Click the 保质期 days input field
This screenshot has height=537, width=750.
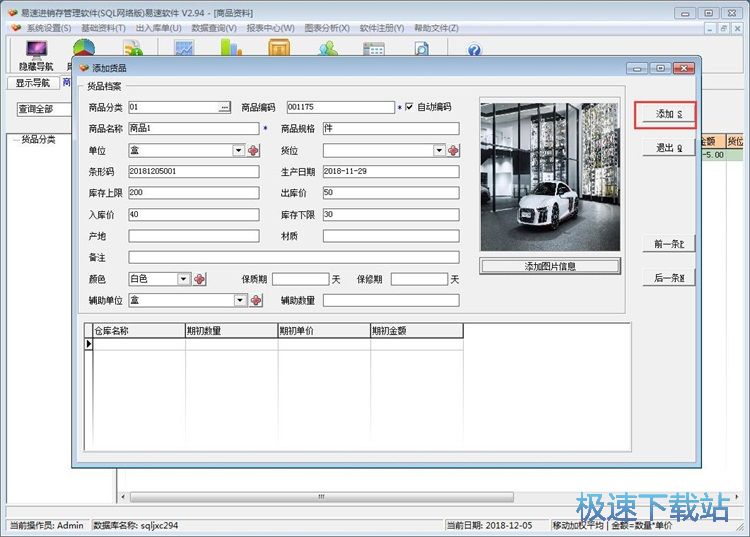click(x=301, y=279)
